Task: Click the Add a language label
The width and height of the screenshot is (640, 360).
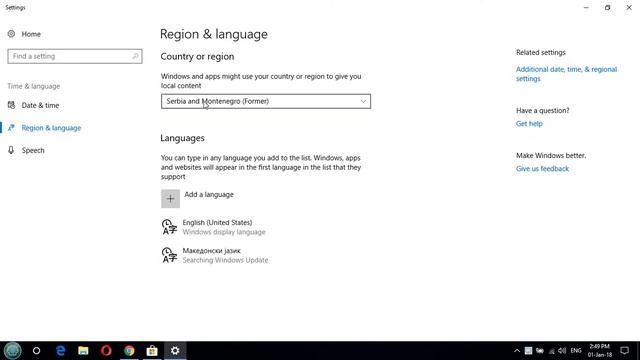Action: tap(209, 195)
